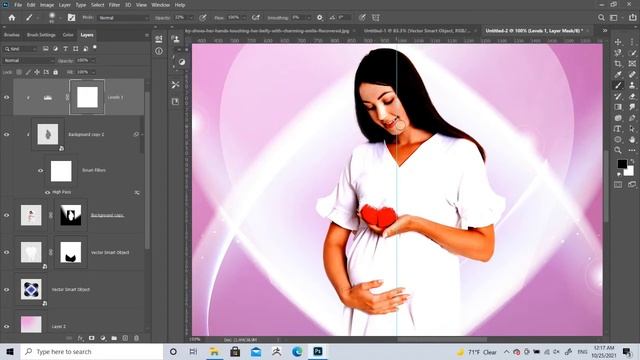Hide the Background copy 2 layer
The height and width of the screenshot is (360, 640).
[7, 134]
